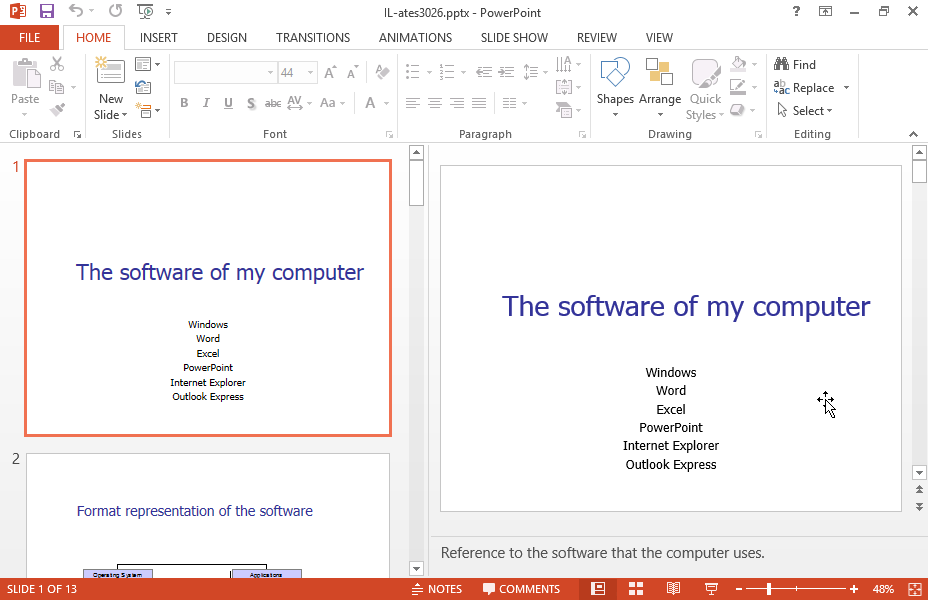Open the FILE tab
Image resolution: width=928 pixels, height=600 pixels.
[30, 37]
